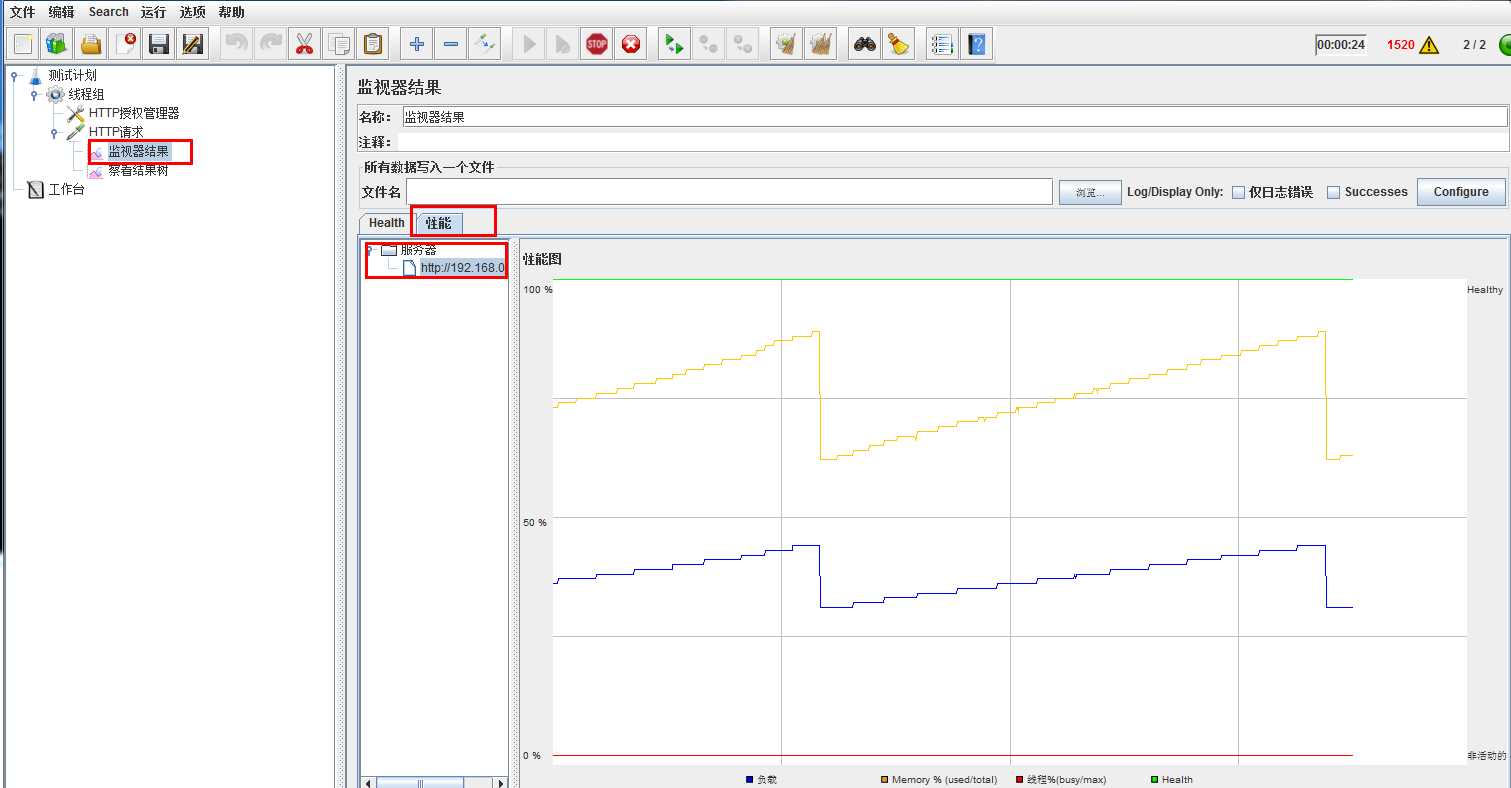Open the Function Helper list icon
Screen dimensions: 1511x788
(x=942, y=44)
